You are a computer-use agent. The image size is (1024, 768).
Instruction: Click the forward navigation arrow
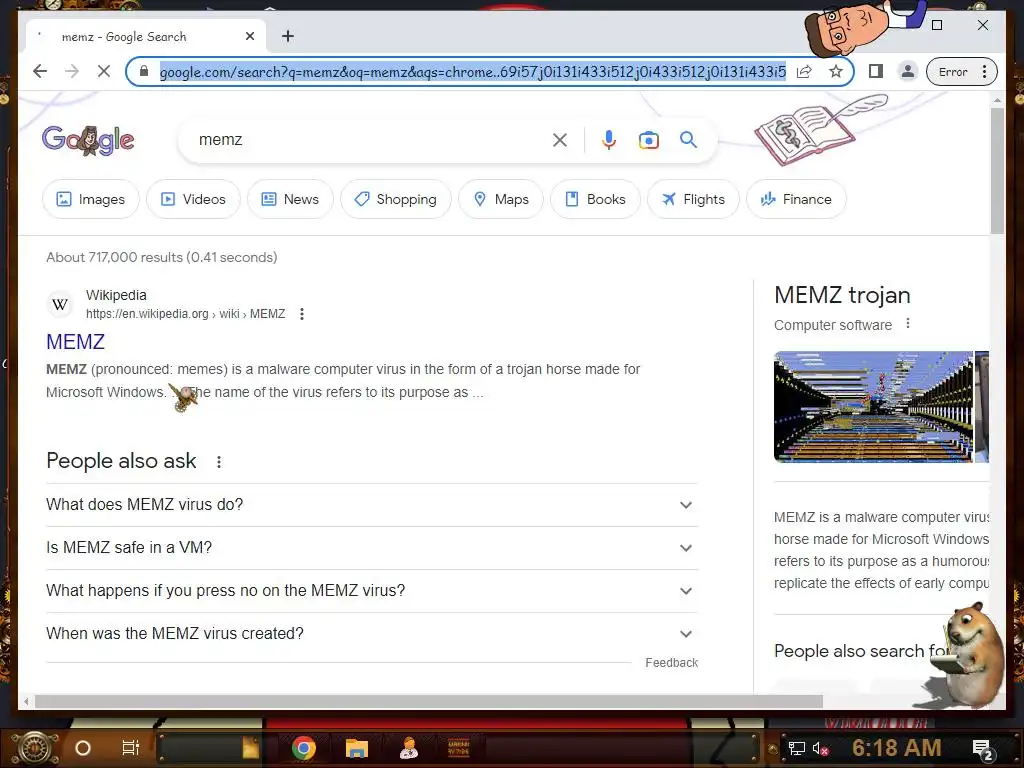tap(72, 71)
